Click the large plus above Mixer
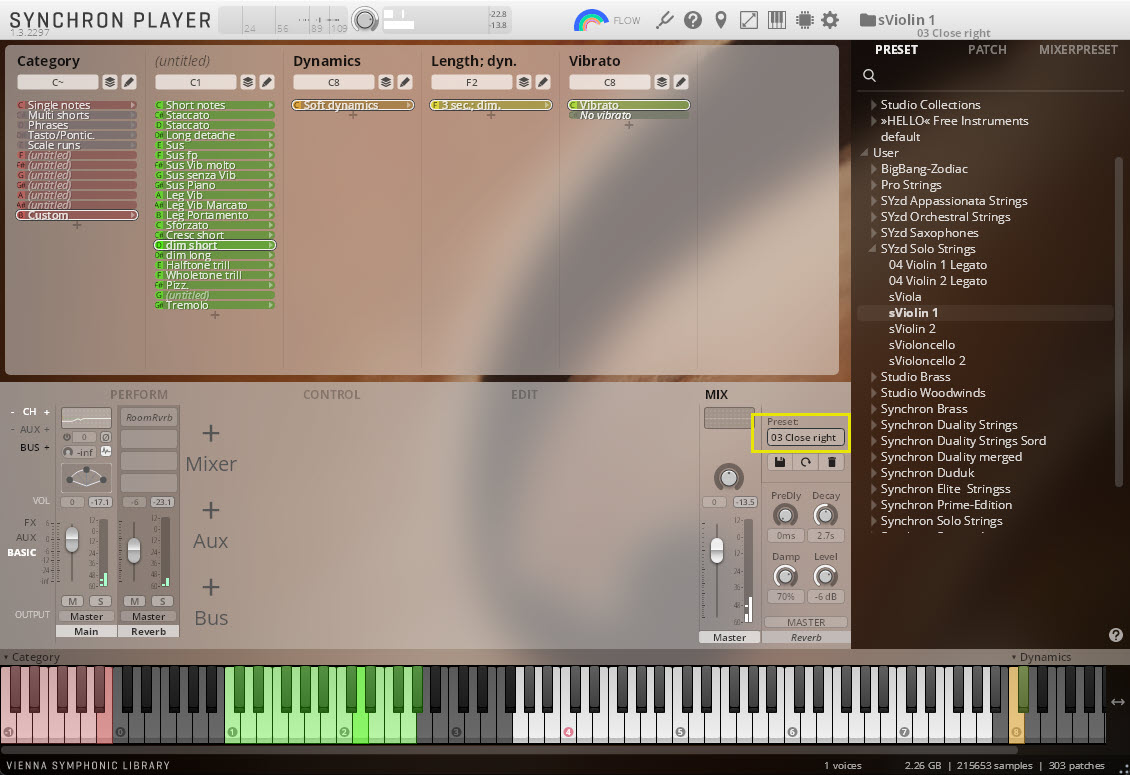 (210, 433)
